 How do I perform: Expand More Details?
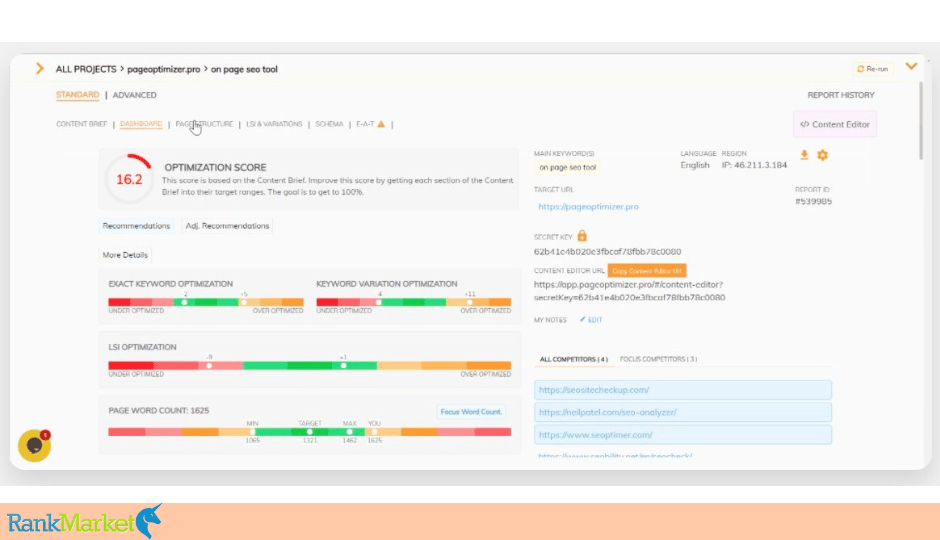[125, 255]
